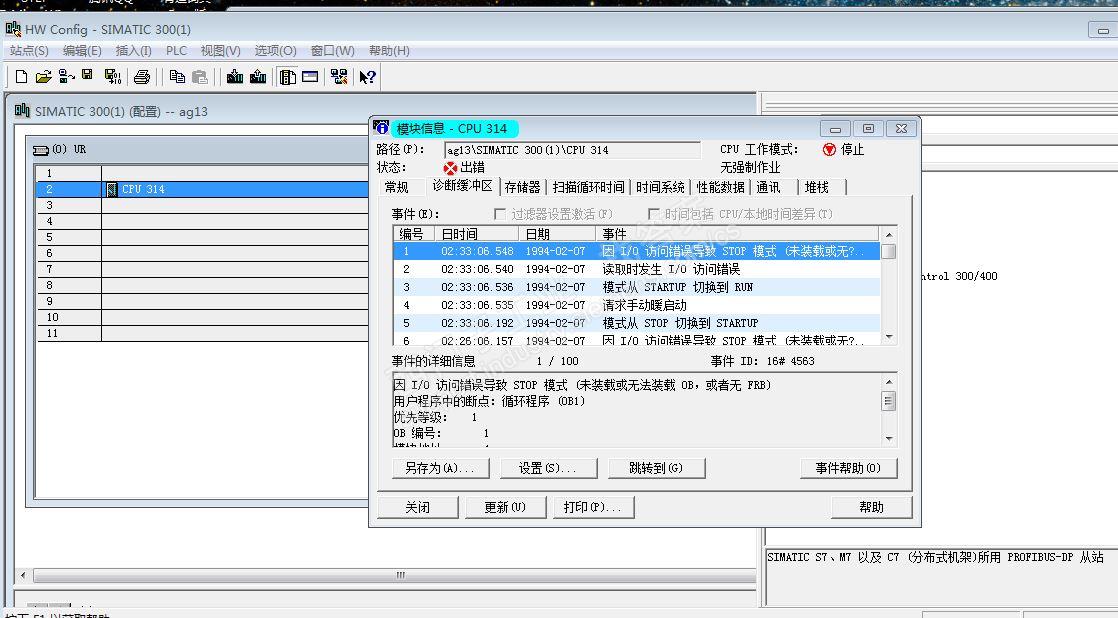Select event row 3 模式从 STARTUP 切换到 RUN
1118x618 pixels.
click(x=637, y=287)
